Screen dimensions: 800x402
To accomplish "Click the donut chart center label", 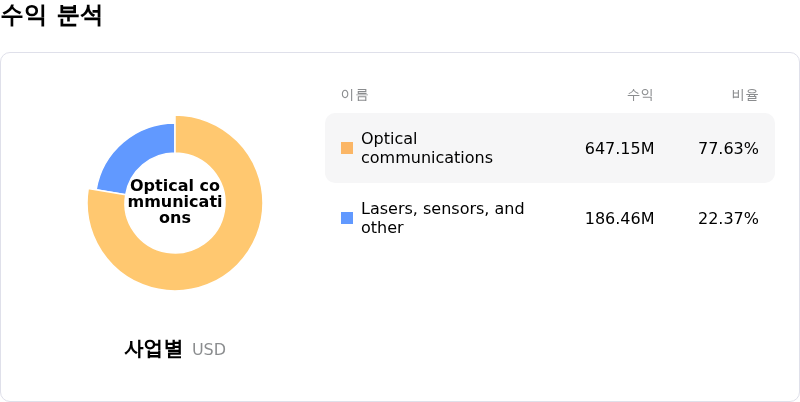I will point(175,202).
